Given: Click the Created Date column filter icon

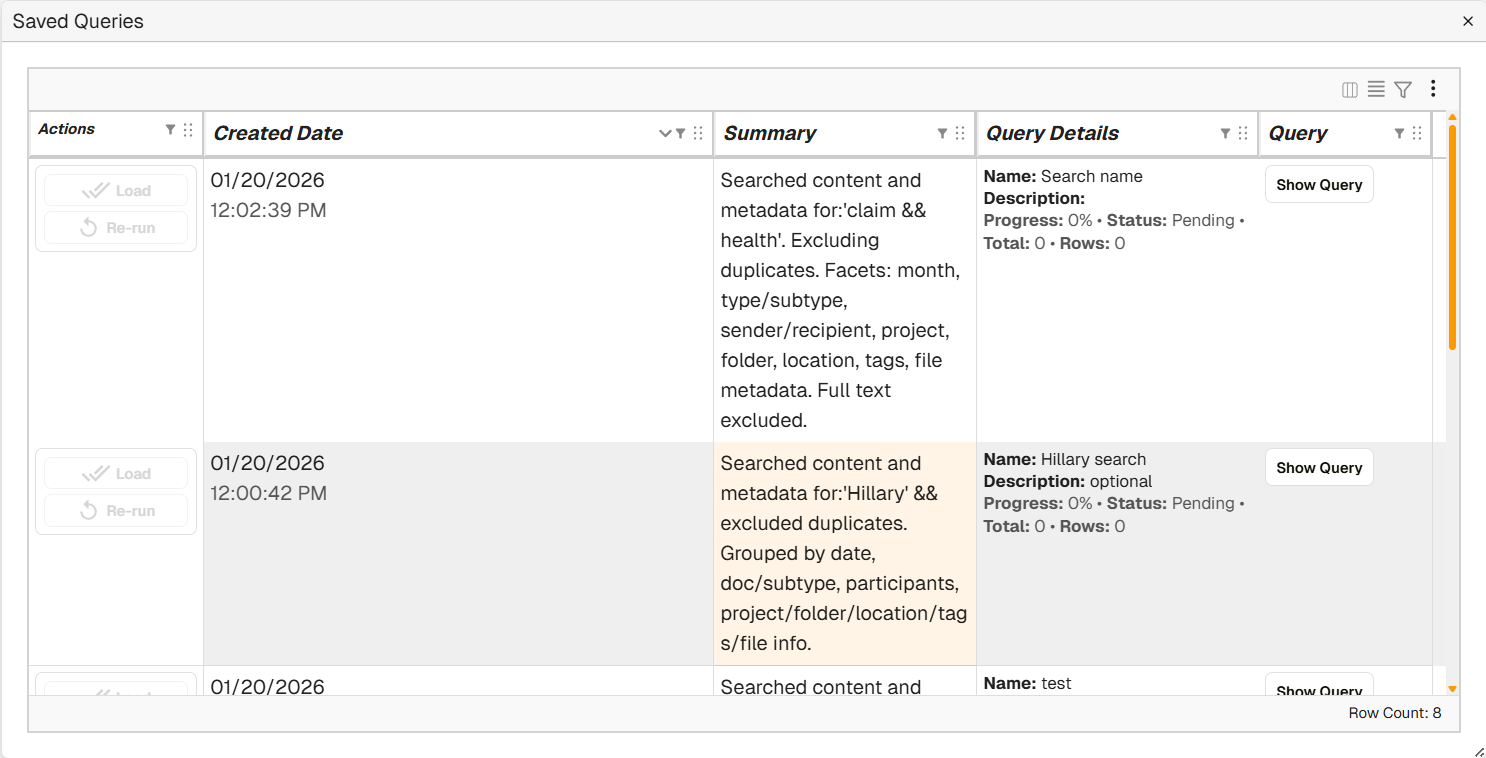Looking at the screenshot, I should [681, 133].
